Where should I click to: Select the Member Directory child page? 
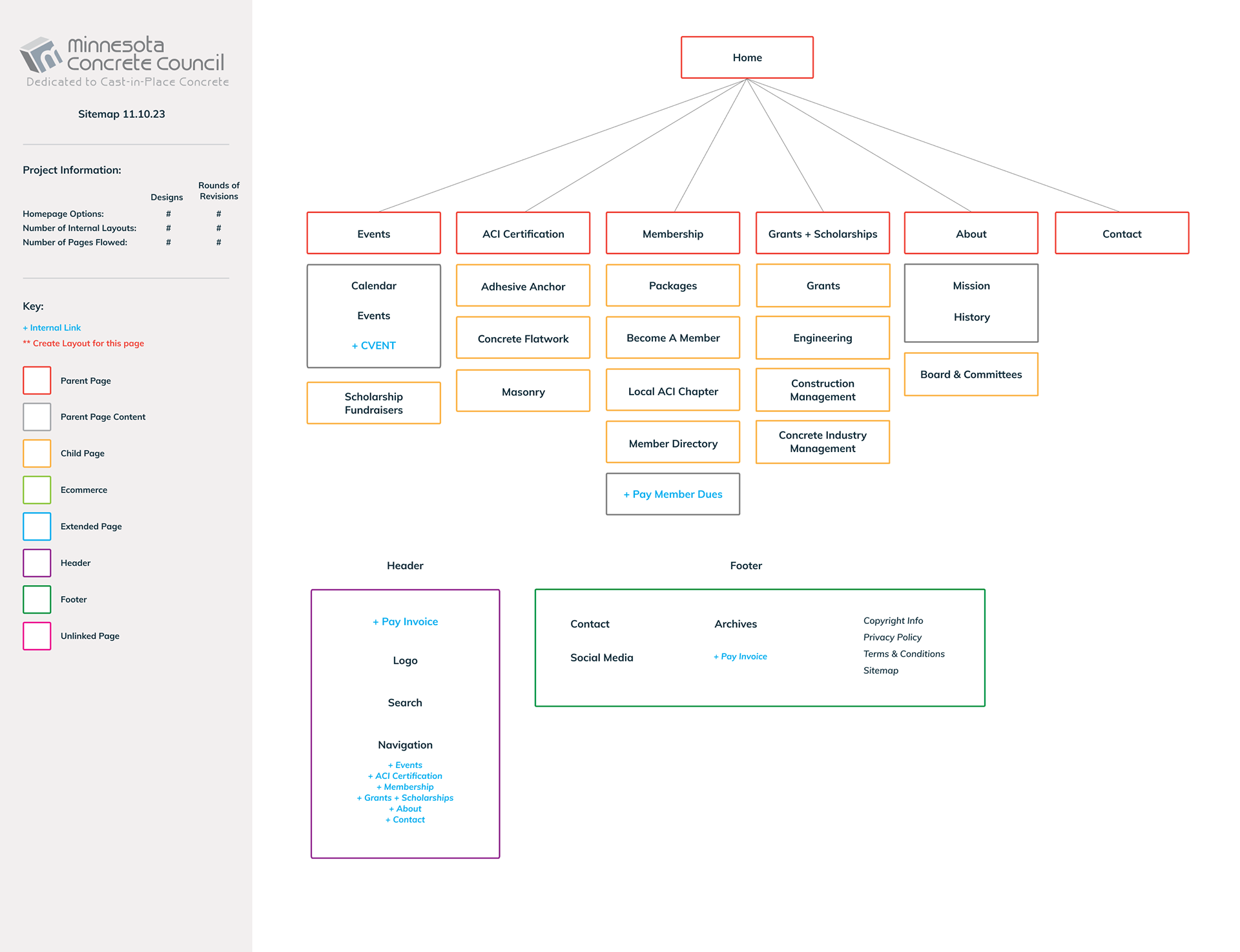pos(672,443)
